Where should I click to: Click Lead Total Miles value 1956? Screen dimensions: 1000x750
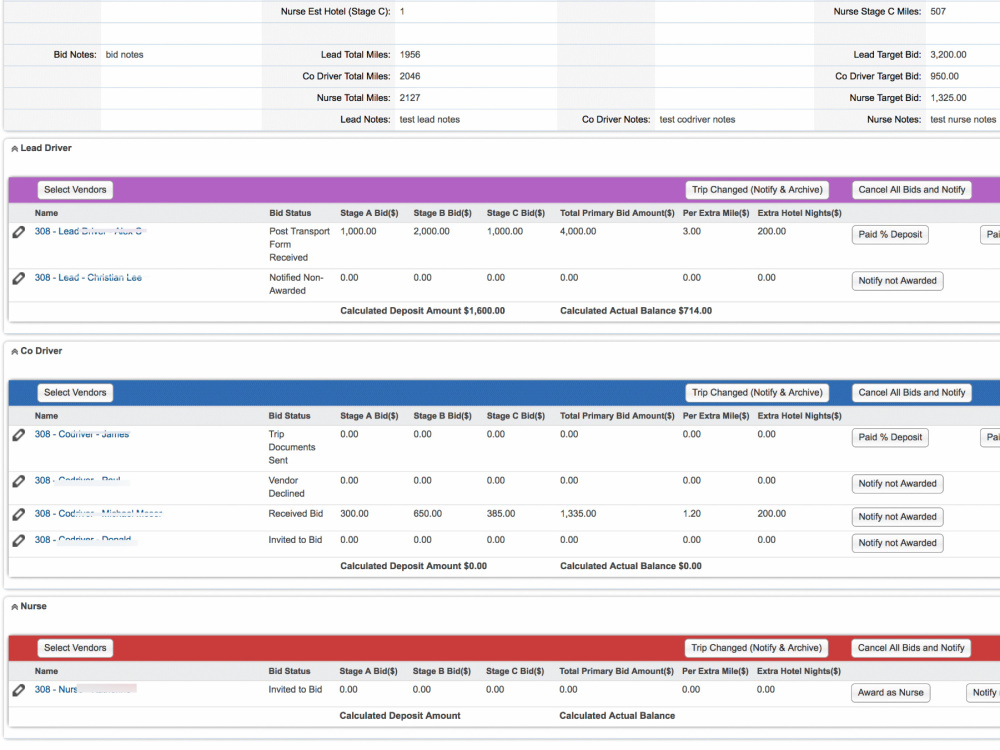[409, 55]
